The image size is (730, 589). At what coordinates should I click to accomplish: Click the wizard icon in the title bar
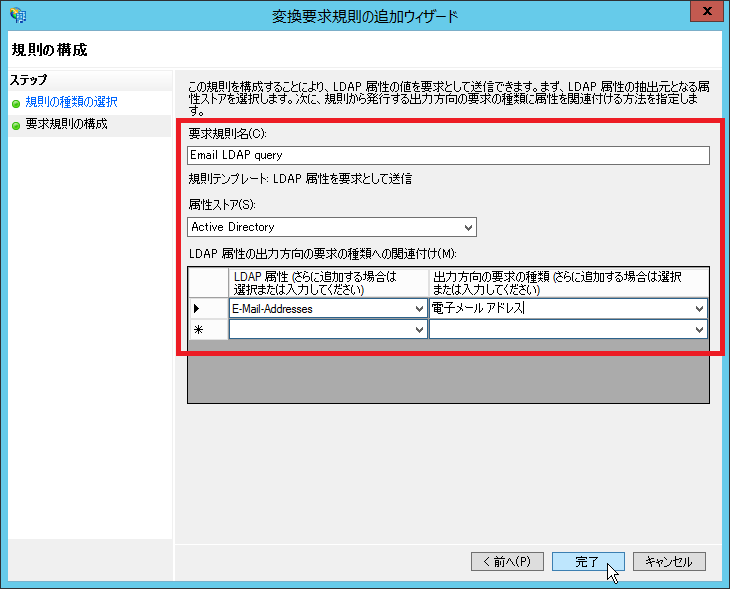coord(18,15)
